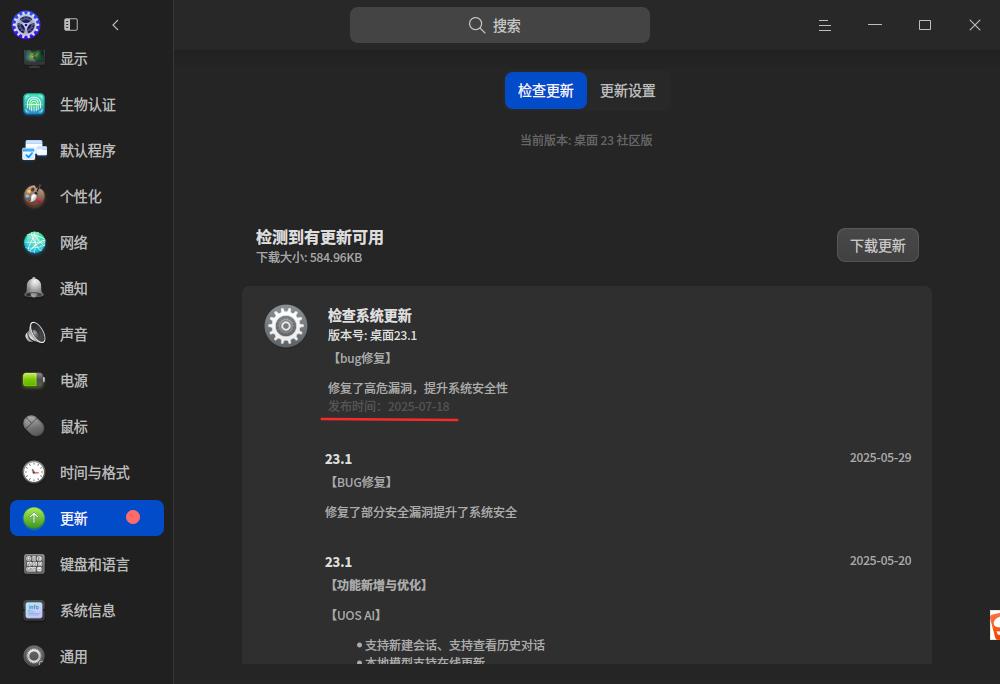
Task: Select 时间与格式 in the sidebar
Action: click(87, 472)
